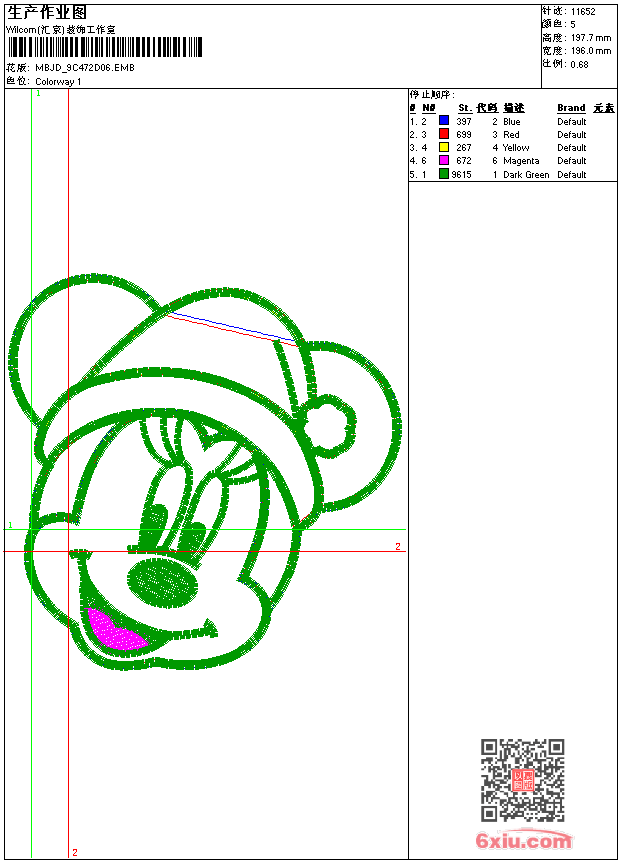Click the hat pom-pom in the design
Viewport: 620px width, 860px height.
coord(326,426)
